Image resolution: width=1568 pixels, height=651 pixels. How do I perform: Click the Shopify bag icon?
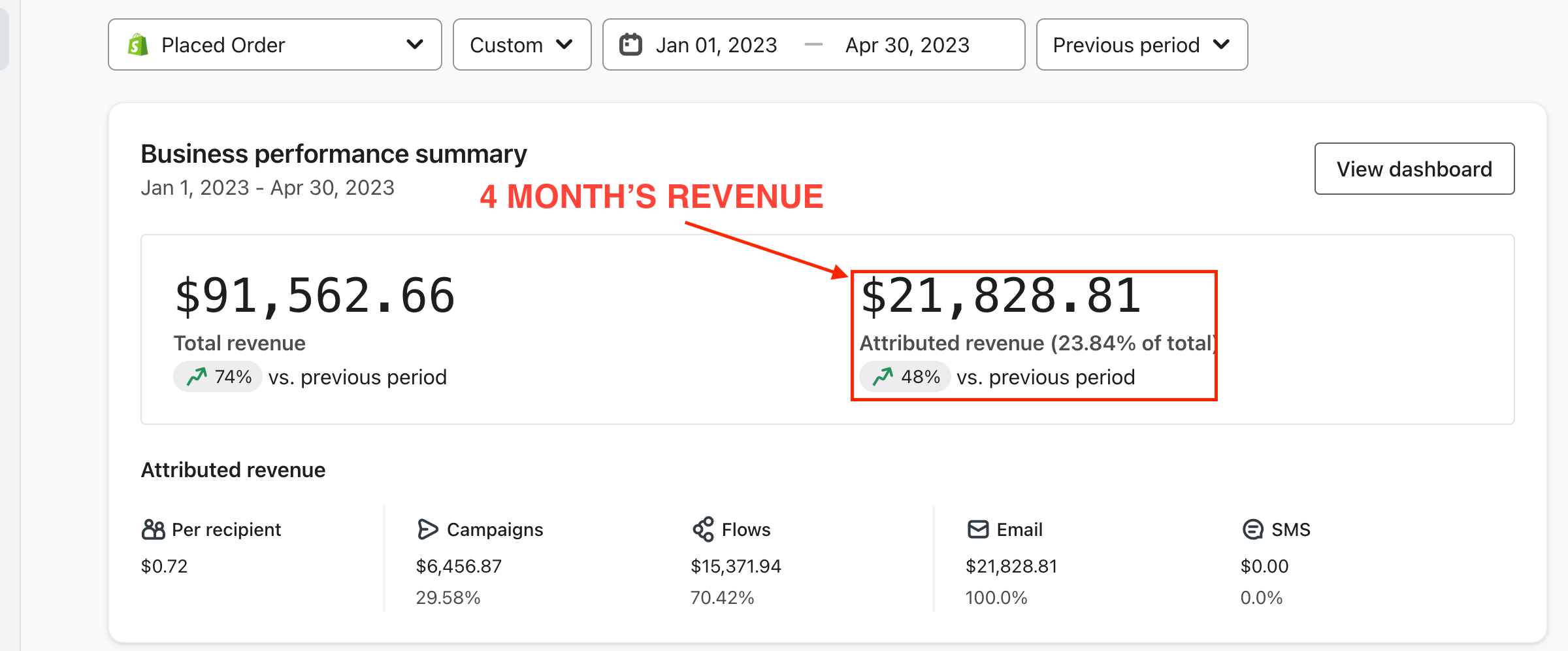(x=138, y=45)
